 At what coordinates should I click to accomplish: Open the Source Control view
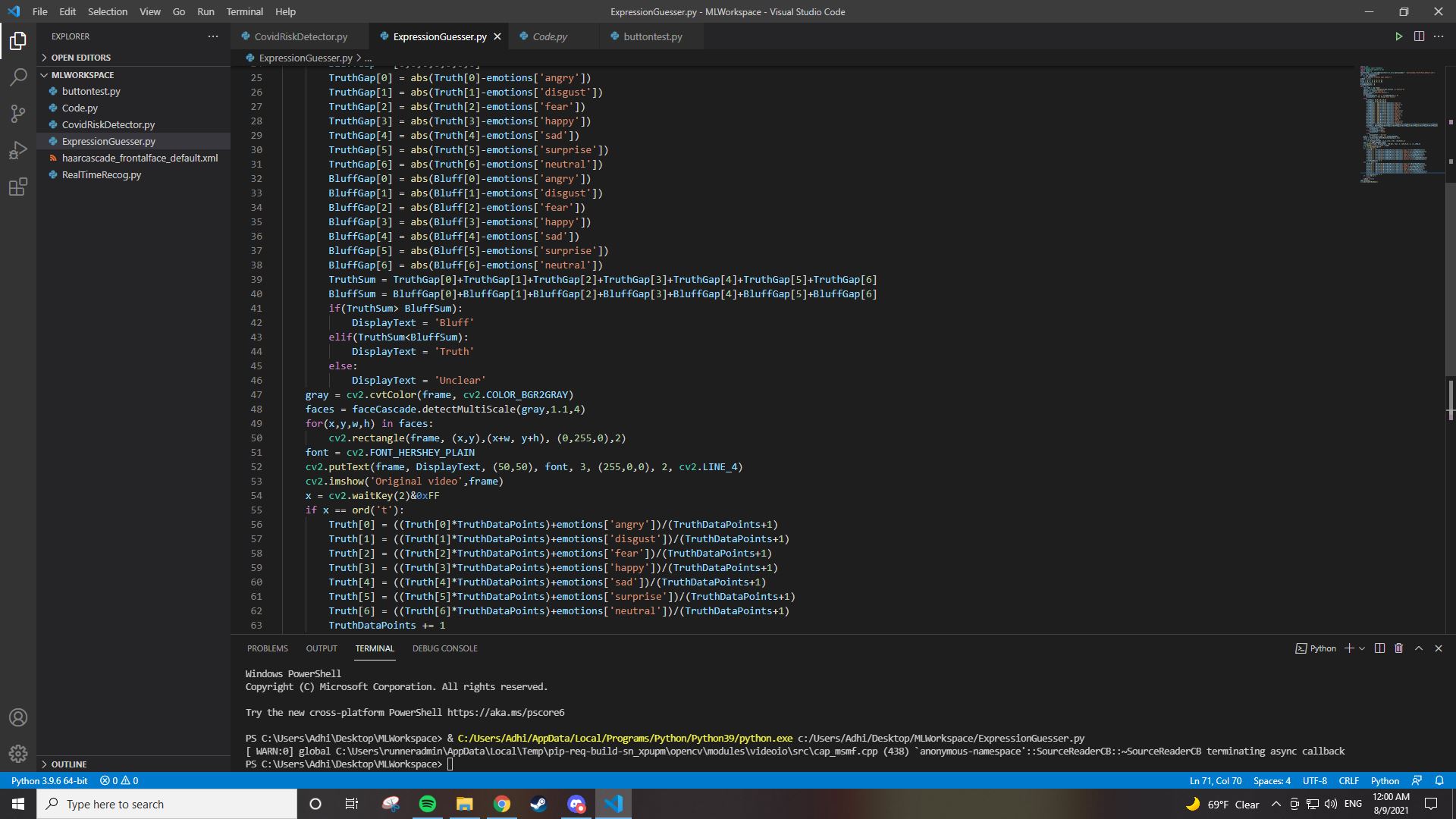click(18, 114)
